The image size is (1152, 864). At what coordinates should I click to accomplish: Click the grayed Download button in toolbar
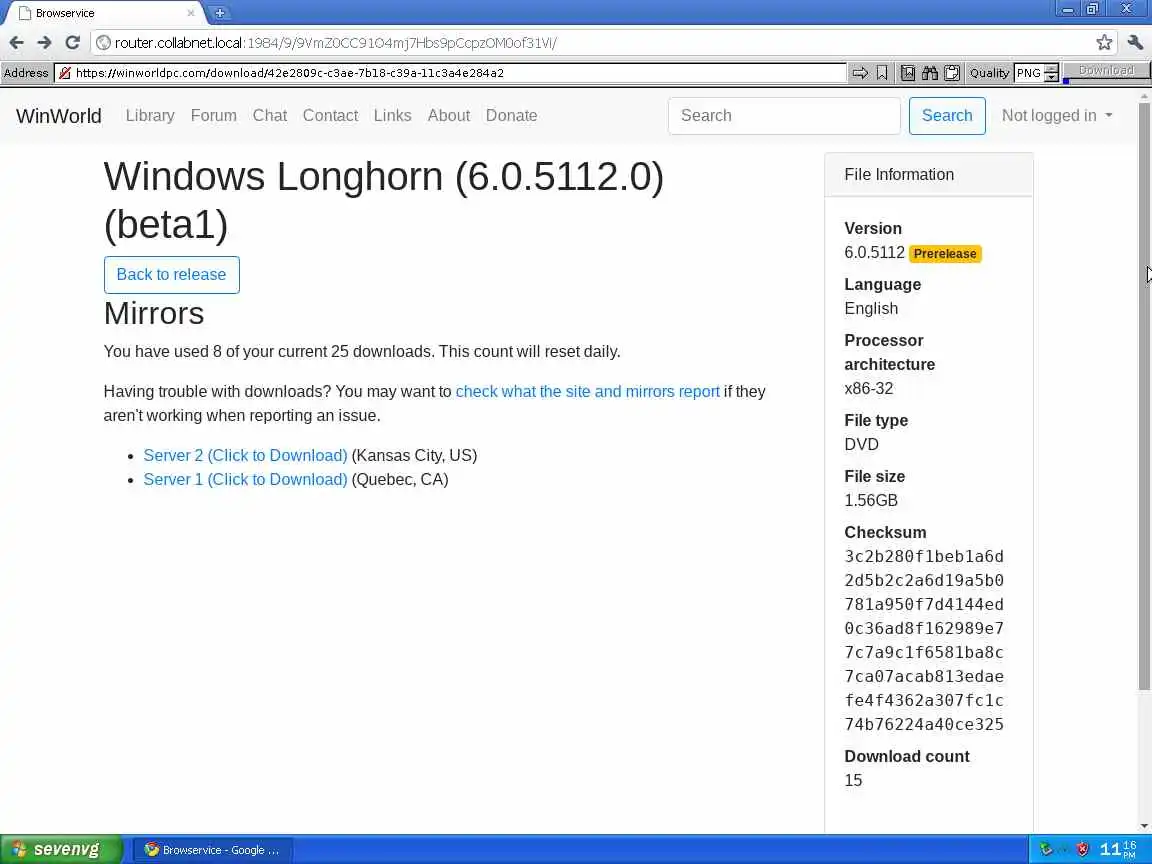point(1106,71)
